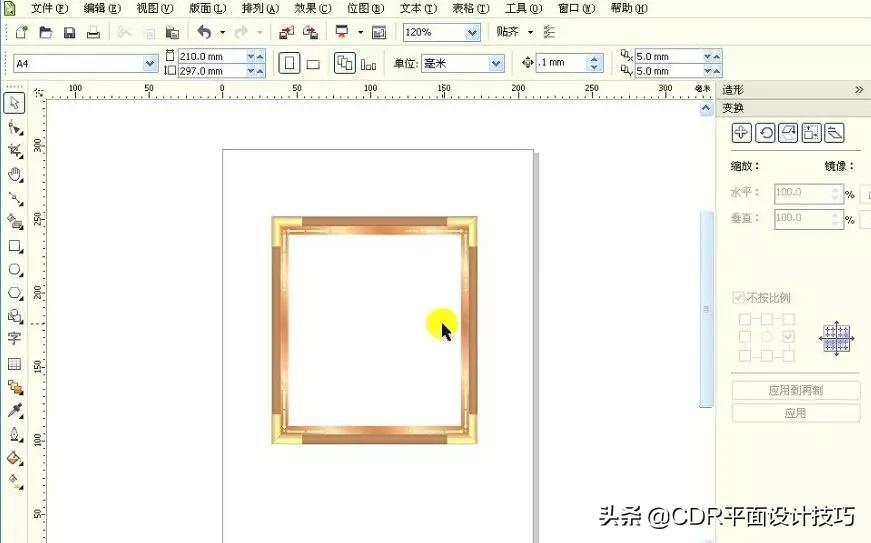Click the Paste clipboard icon
The height and width of the screenshot is (543, 871).
pyautogui.click(x=173, y=33)
